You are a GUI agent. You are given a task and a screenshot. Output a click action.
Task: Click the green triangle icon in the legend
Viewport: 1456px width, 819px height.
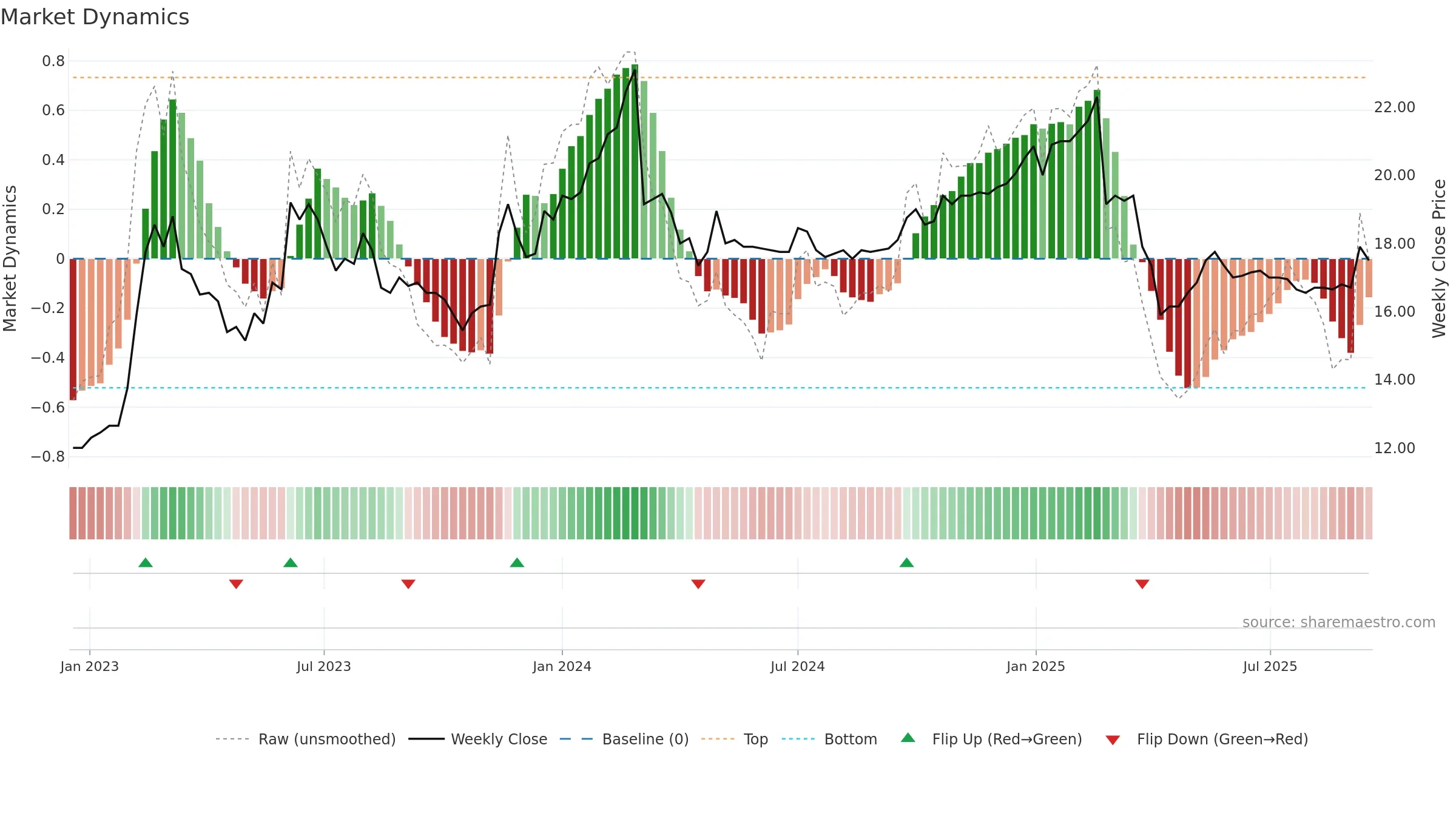coord(908,738)
